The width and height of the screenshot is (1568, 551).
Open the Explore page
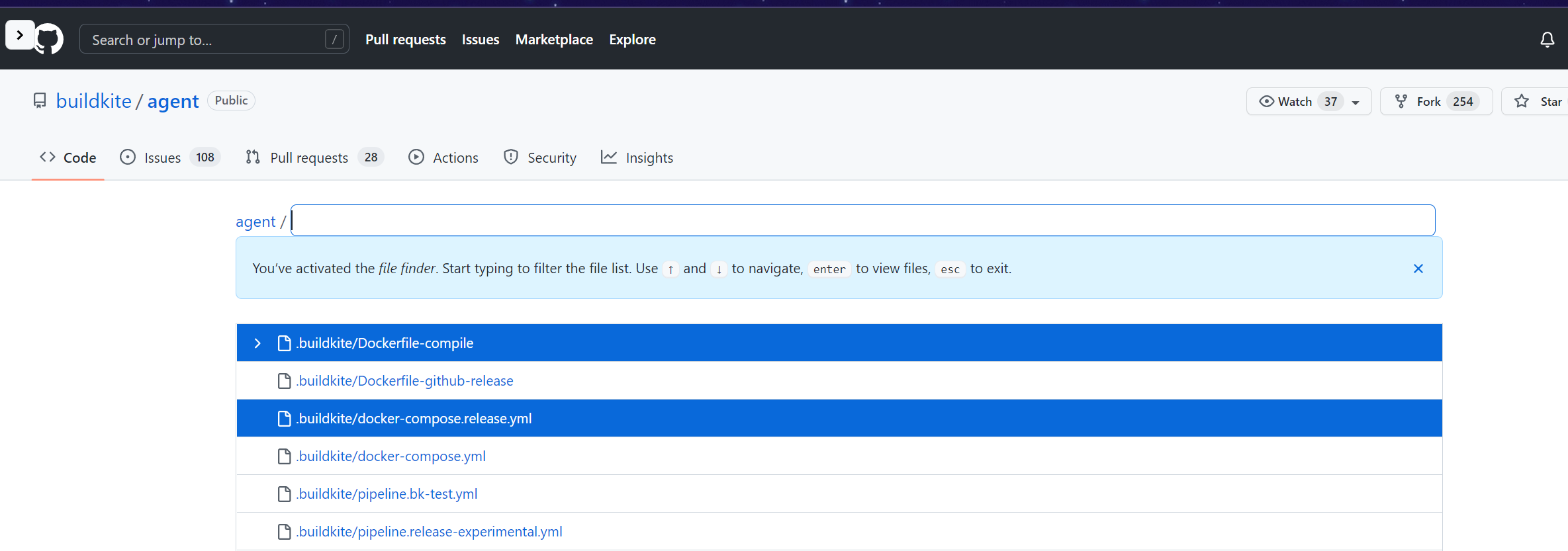point(632,40)
